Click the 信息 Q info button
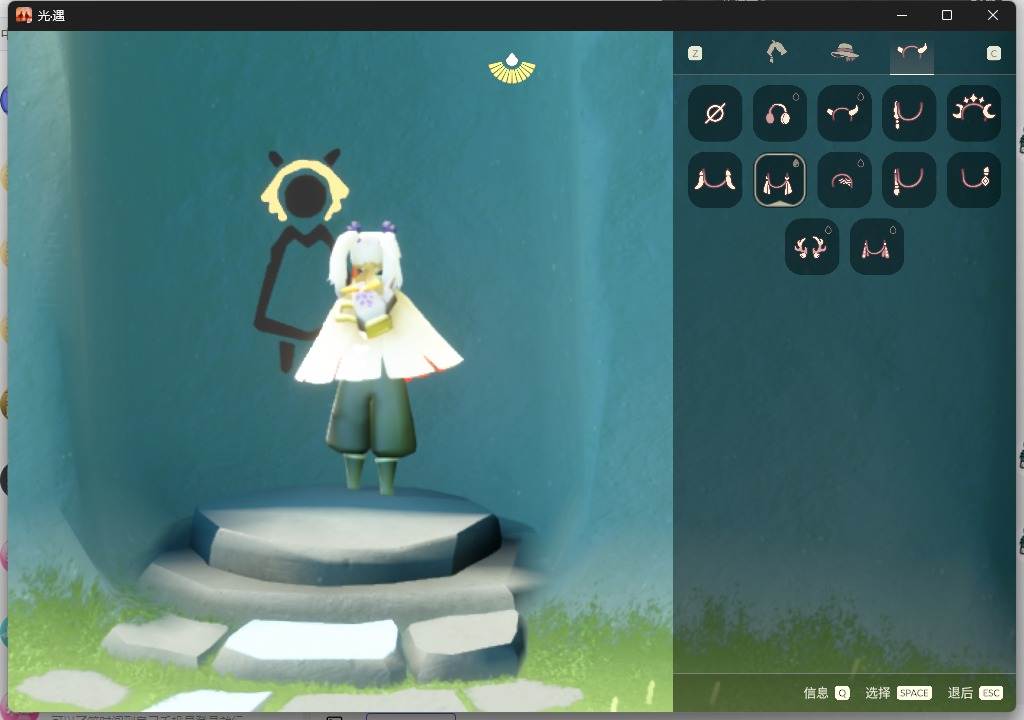1024x720 pixels. point(826,693)
